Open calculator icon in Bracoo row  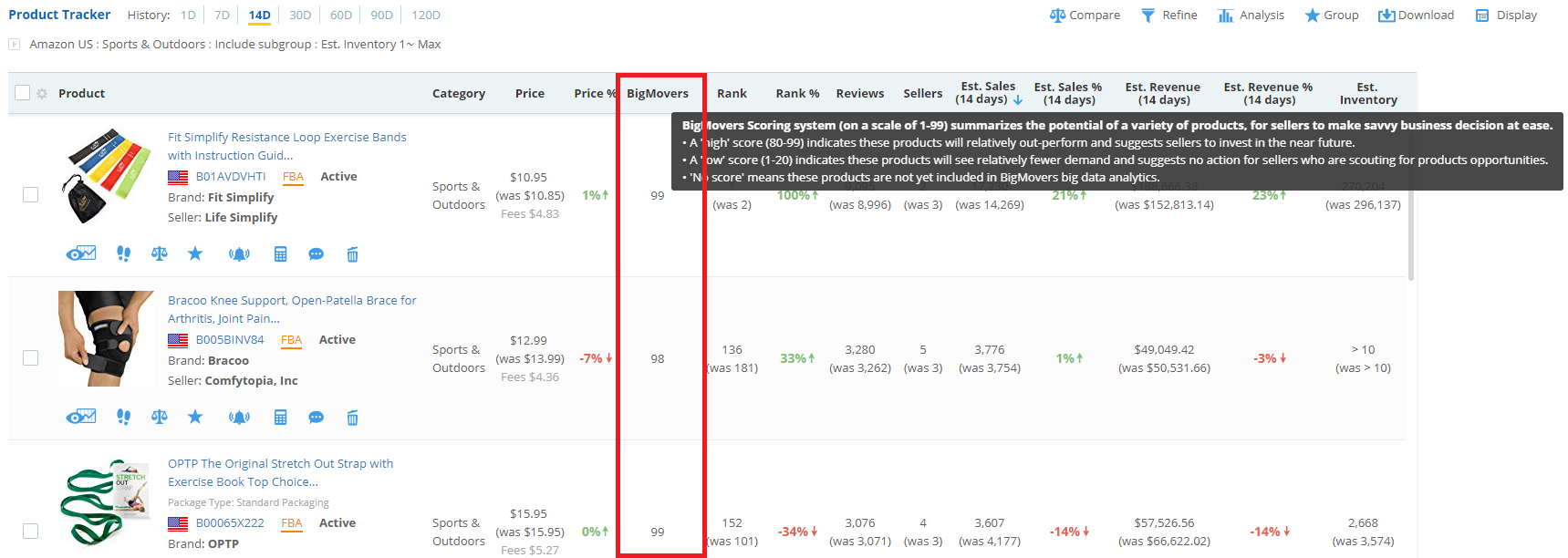point(281,418)
